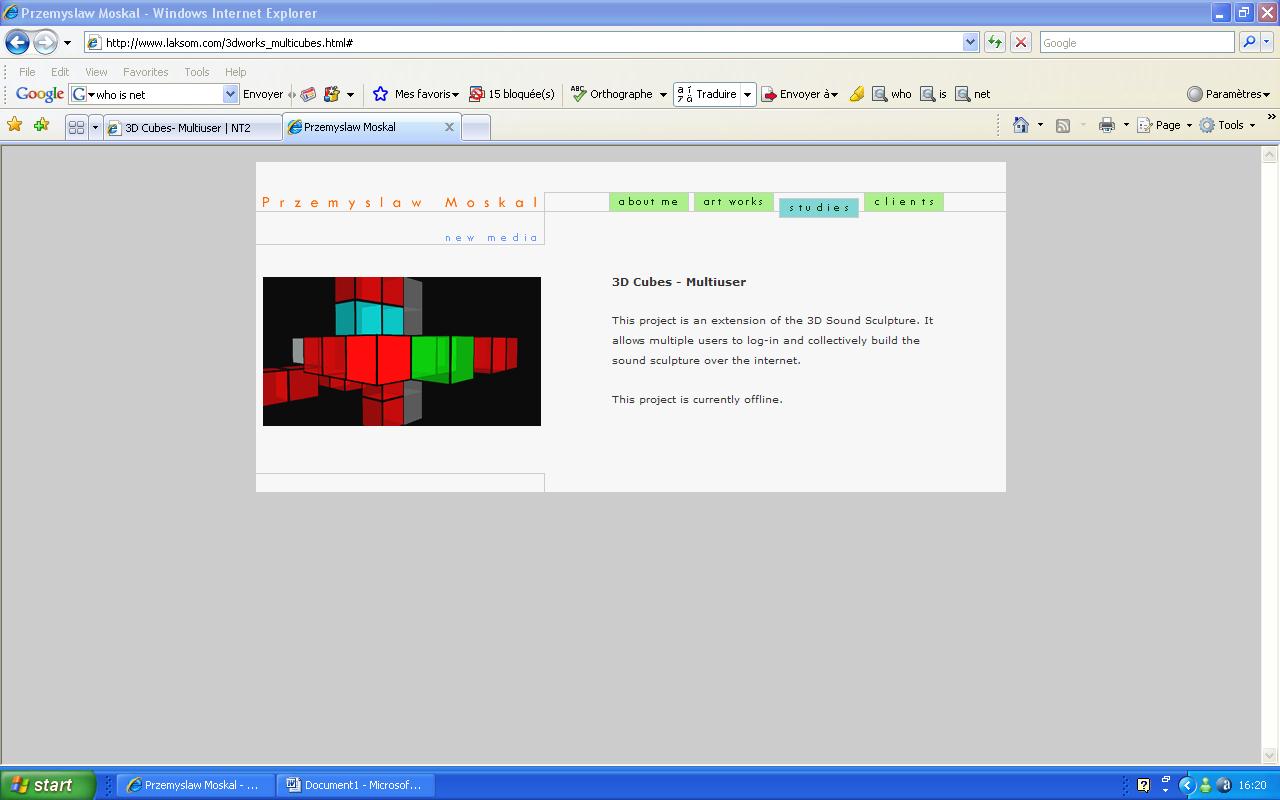Expand the address bar history dropdown
Image resolution: width=1280 pixels, height=800 pixels.
pos(970,42)
